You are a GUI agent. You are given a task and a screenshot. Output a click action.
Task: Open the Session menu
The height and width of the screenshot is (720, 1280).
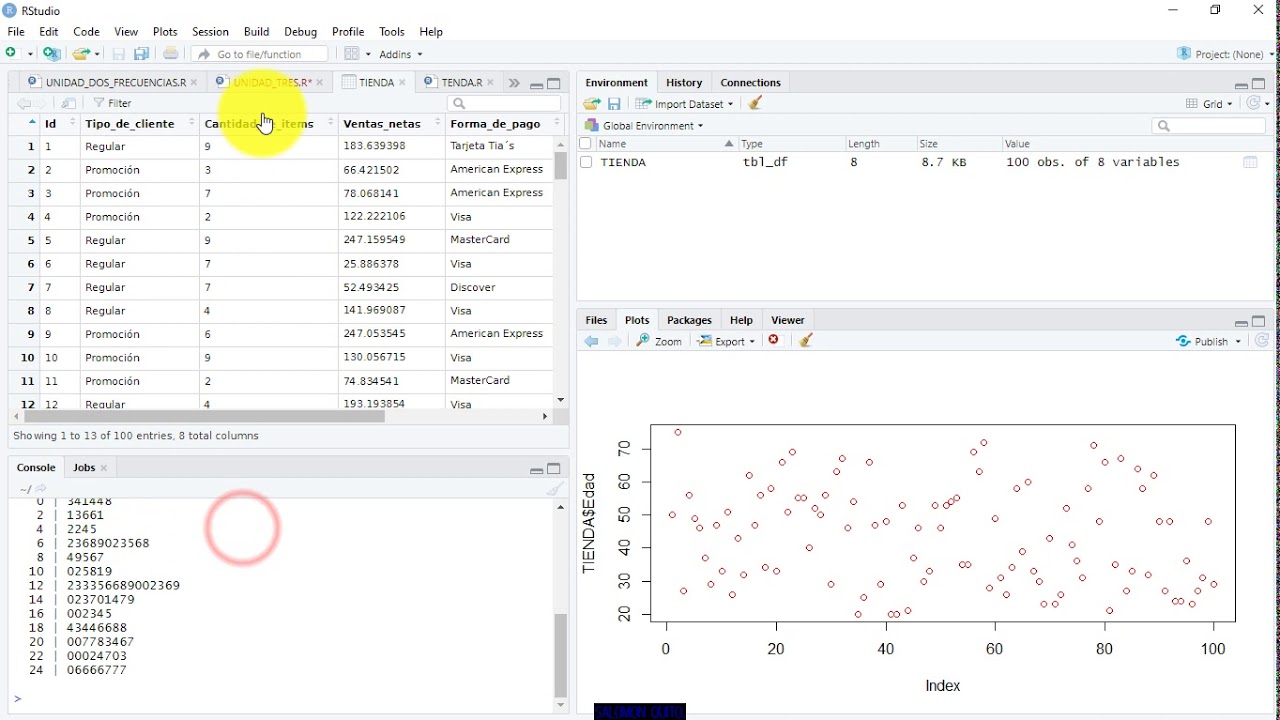[210, 32]
